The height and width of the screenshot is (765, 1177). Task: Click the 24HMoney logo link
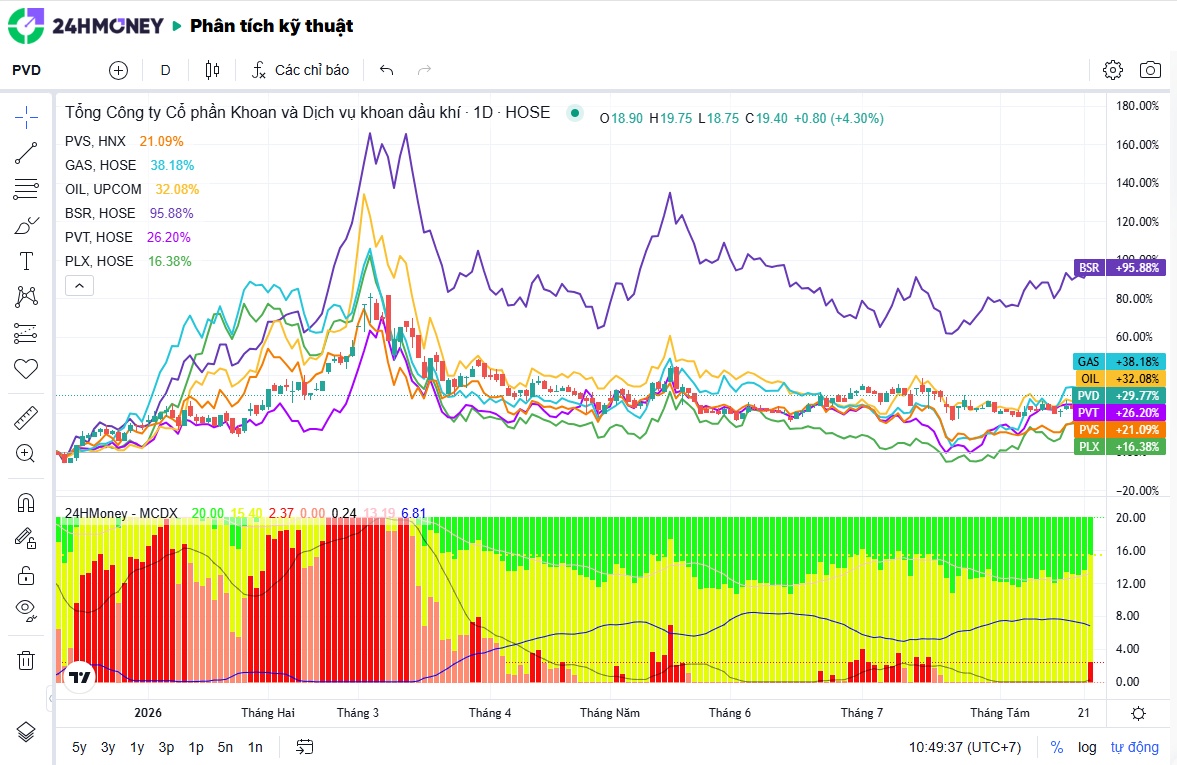click(86, 26)
